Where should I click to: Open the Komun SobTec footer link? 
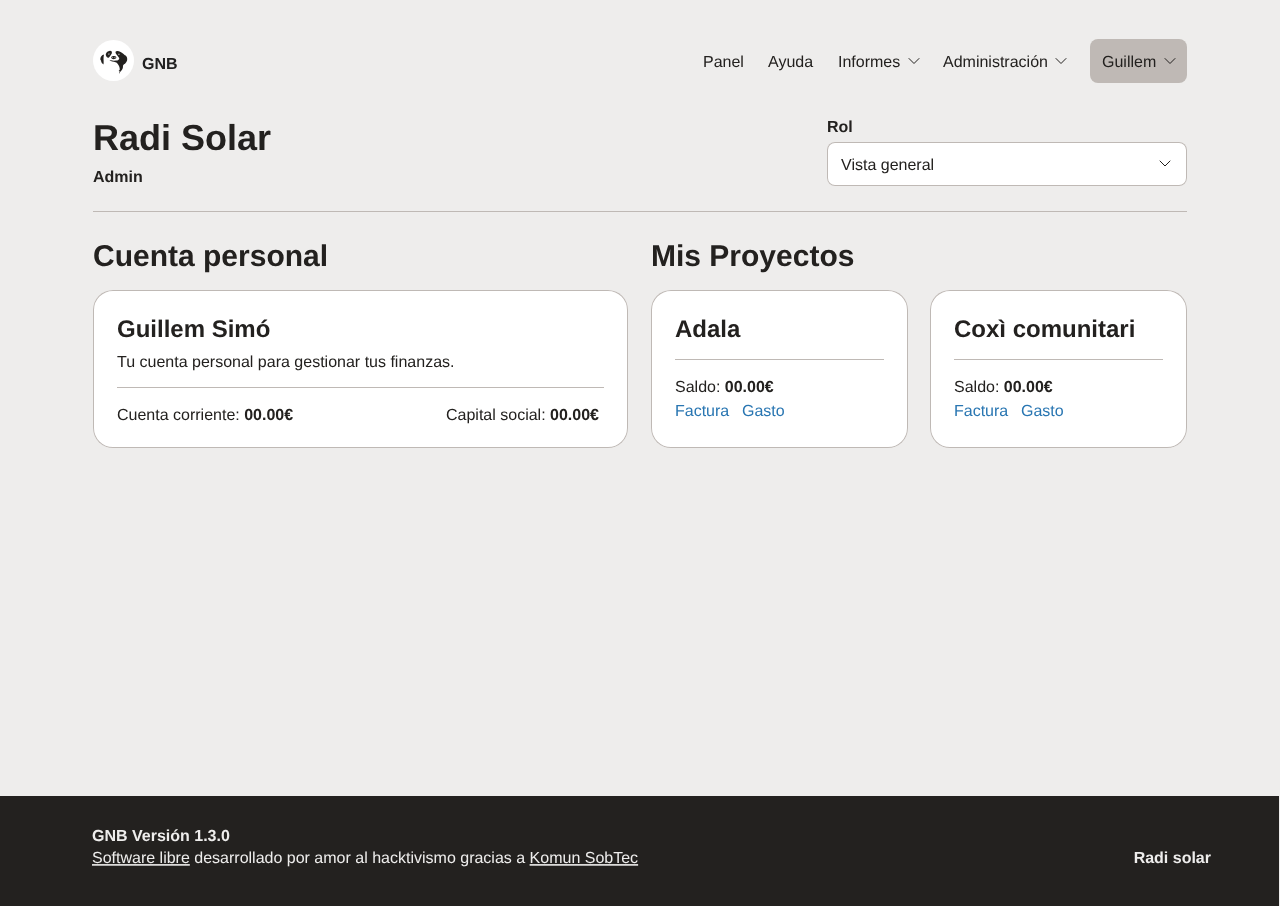tap(583, 858)
